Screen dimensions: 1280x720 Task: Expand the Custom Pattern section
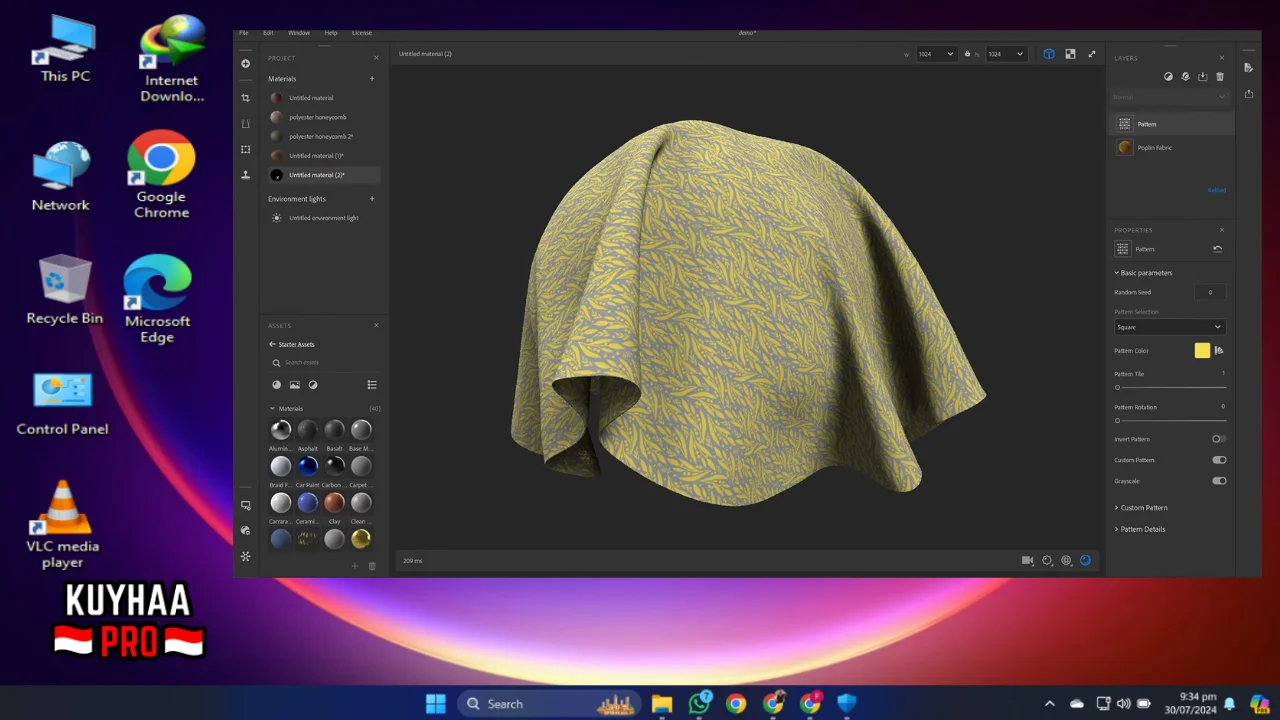click(1141, 508)
